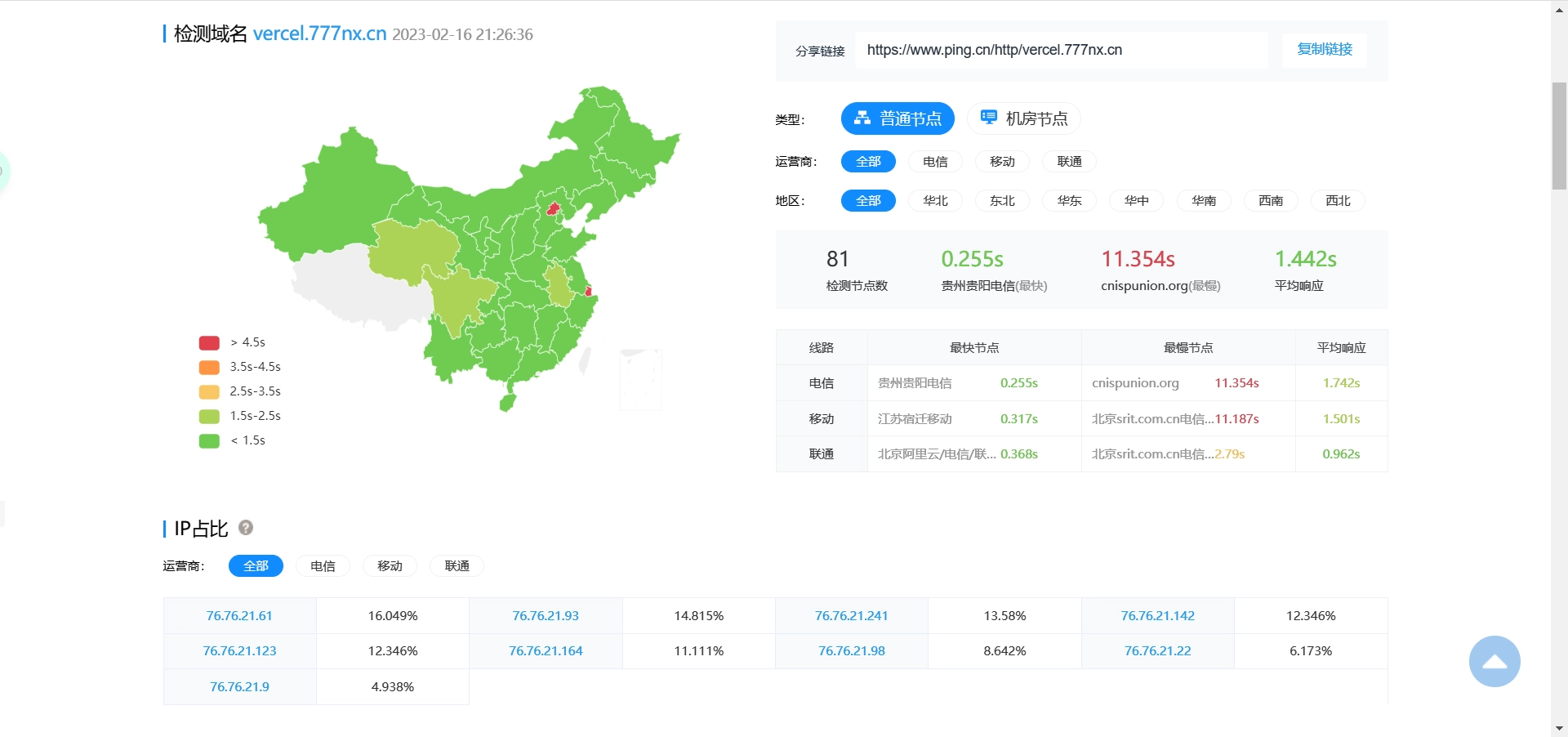
Task: Click the 复制链接 button
Action: 1325,50
